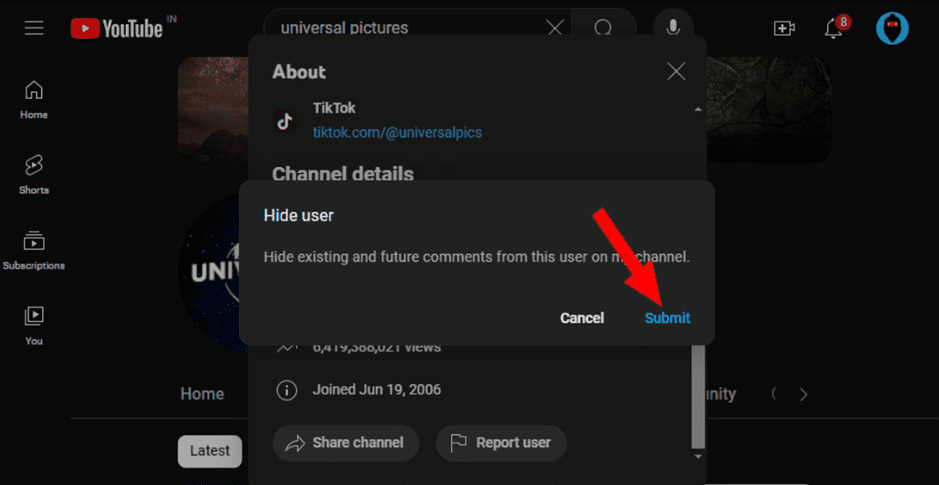
Task: Open the account avatar menu
Action: pyautogui.click(x=892, y=28)
